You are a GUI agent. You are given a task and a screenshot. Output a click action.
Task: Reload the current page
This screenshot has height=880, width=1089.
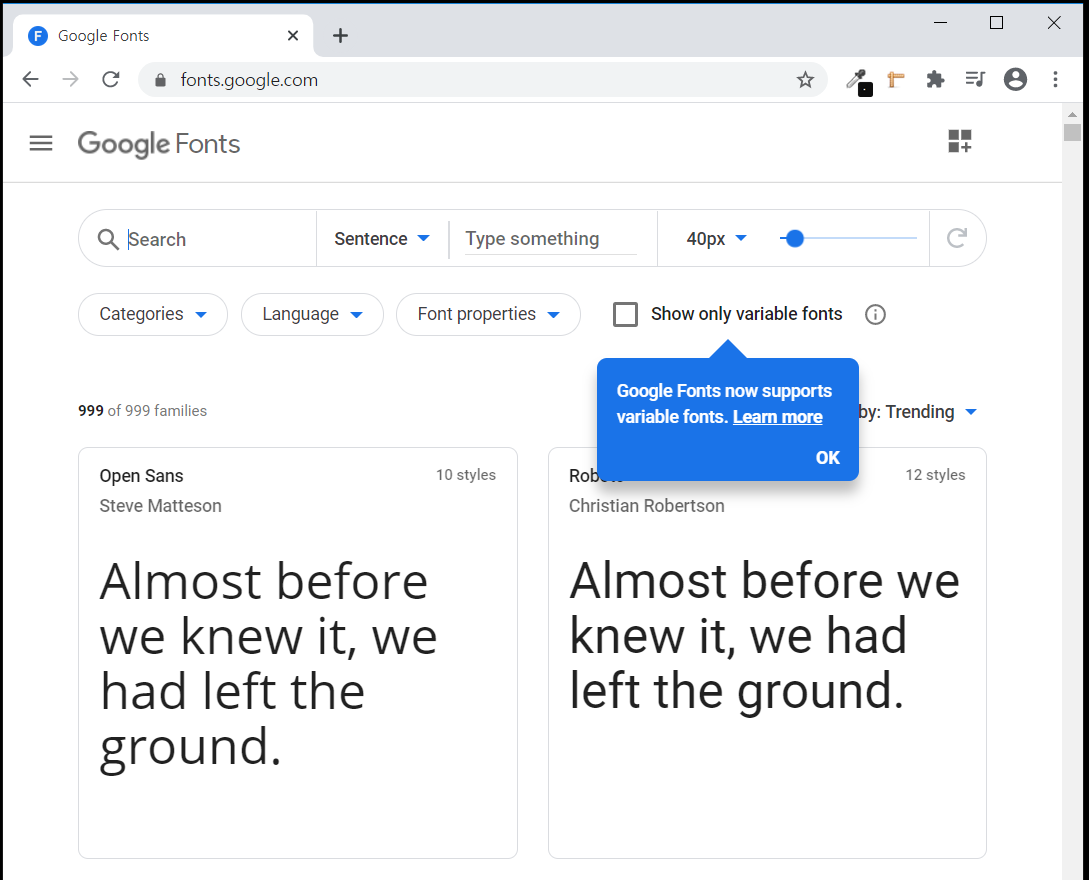click(110, 79)
